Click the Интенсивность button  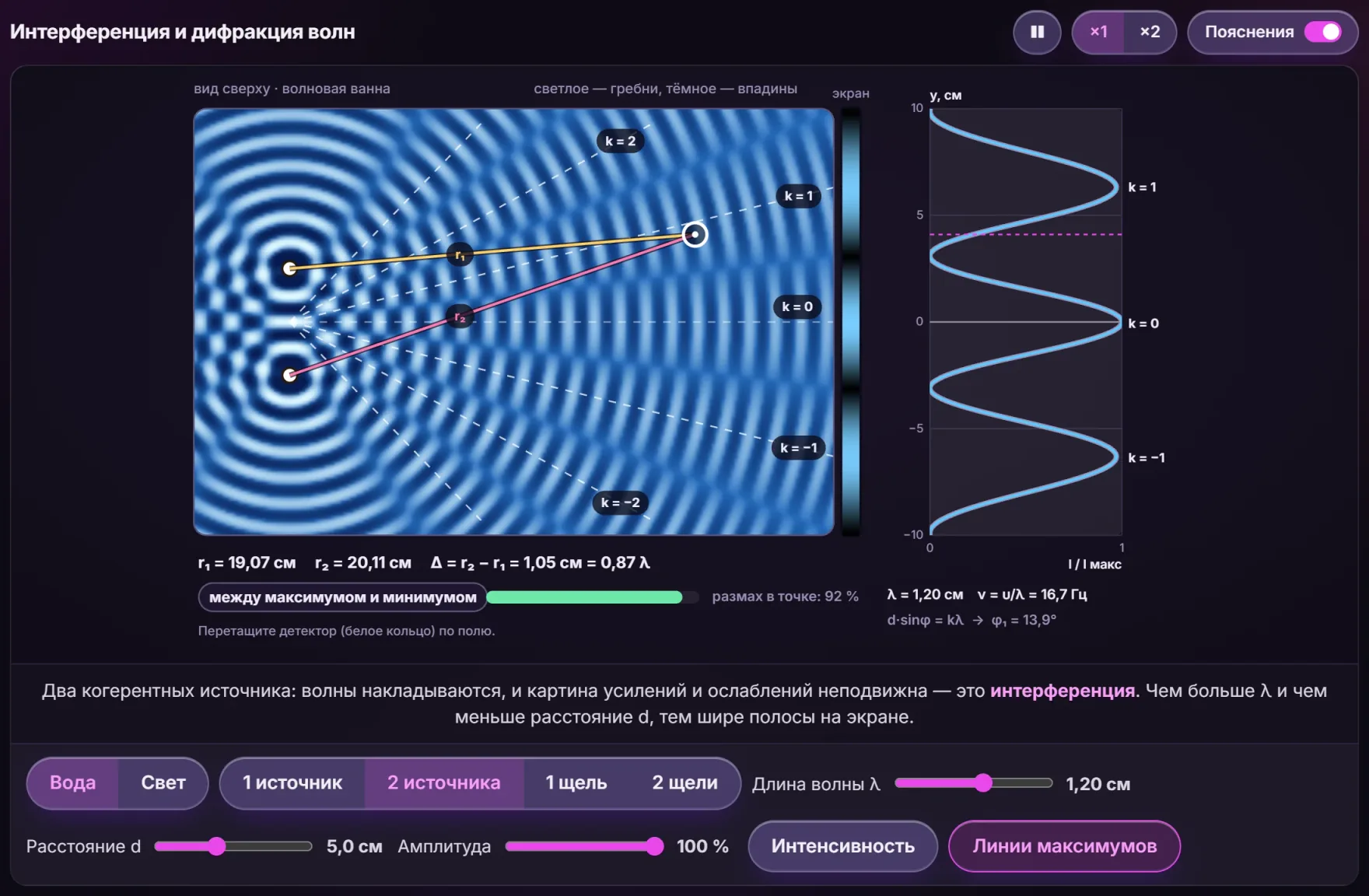[x=843, y=846]
